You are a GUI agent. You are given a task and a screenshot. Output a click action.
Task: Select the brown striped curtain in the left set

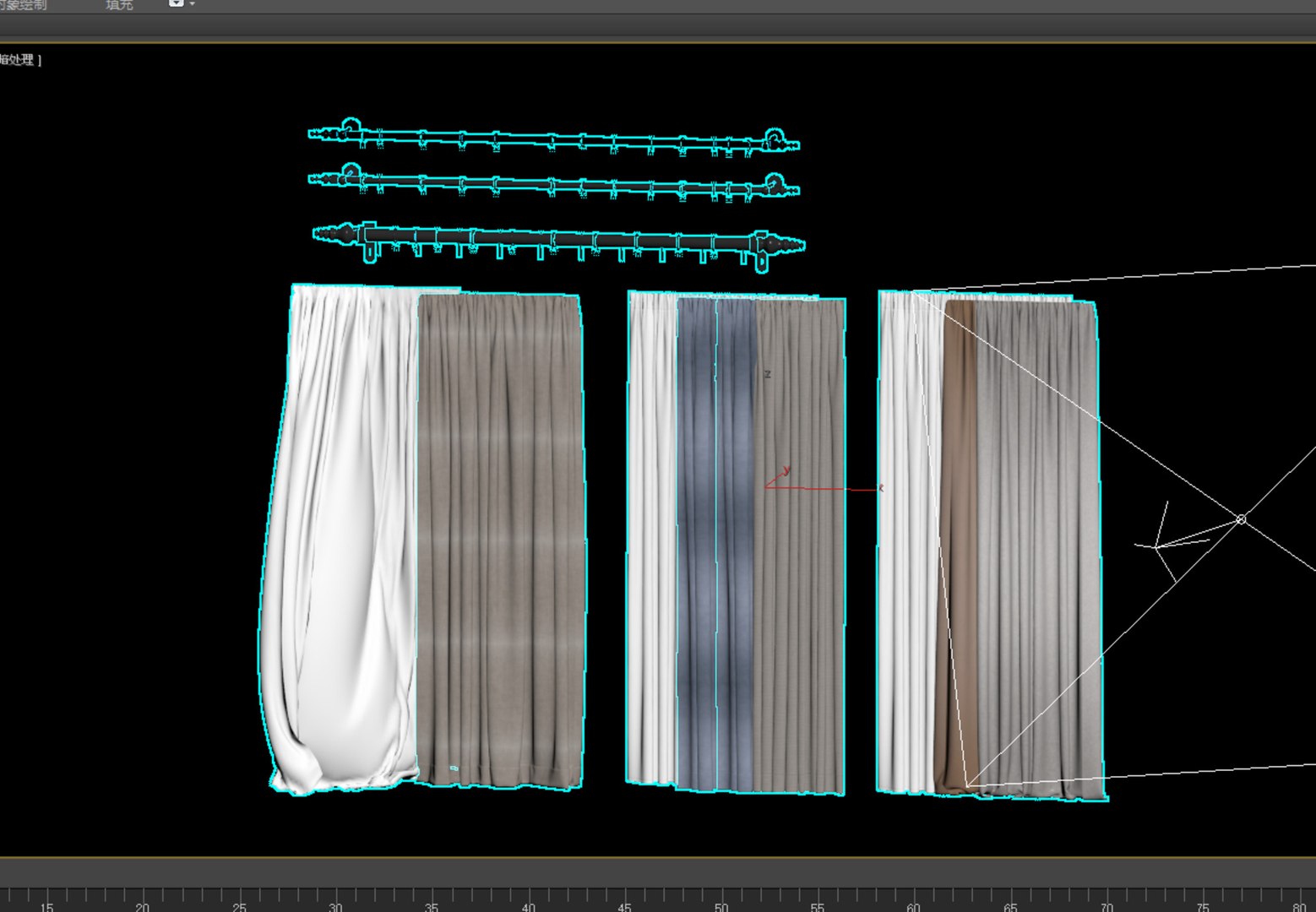pyautogui.click(x=500, y=540)
